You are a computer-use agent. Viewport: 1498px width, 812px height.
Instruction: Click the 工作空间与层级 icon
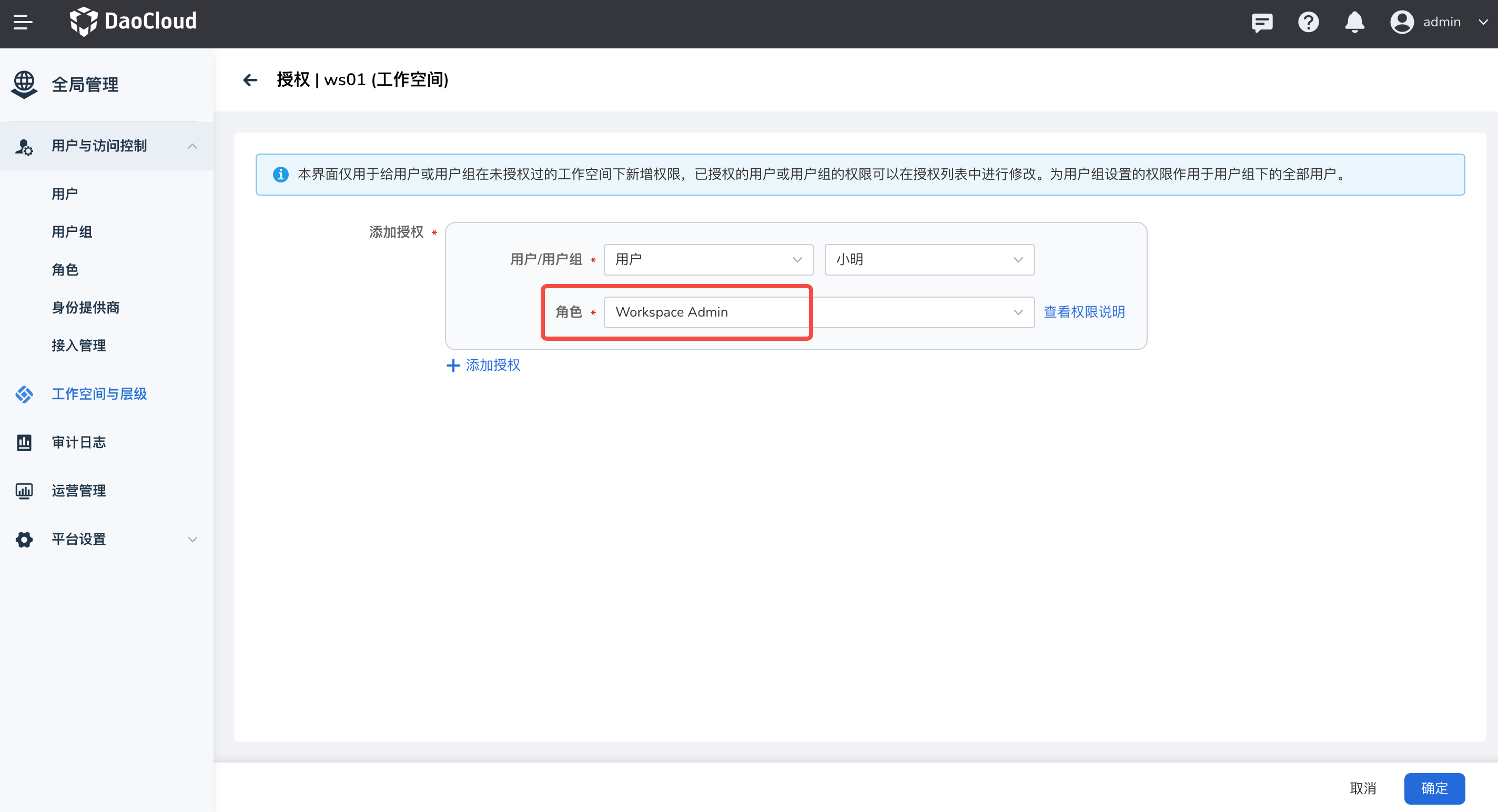pyautogui.click(x=24, y=393)
